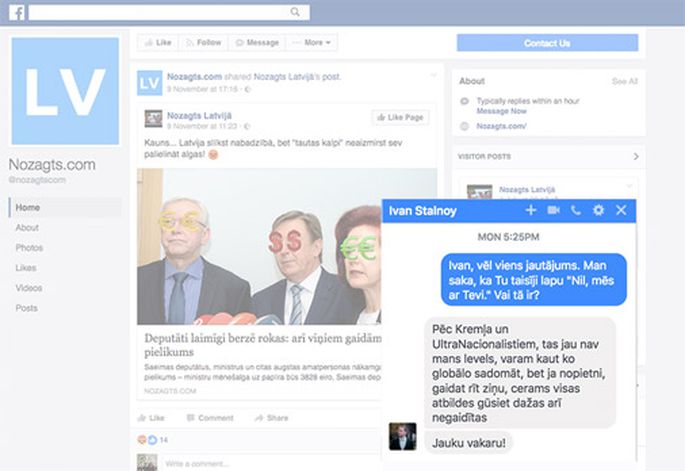Open post options arrow on shared post
The image size is (685, 471).
(433, 75)
